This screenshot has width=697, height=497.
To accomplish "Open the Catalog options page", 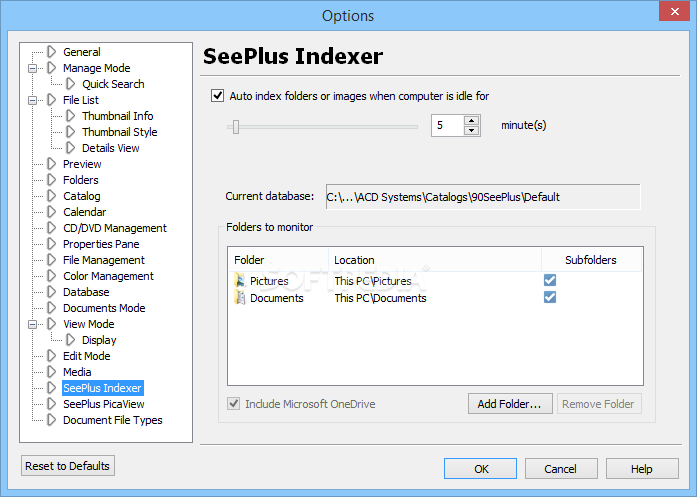I will coord(82,196).
